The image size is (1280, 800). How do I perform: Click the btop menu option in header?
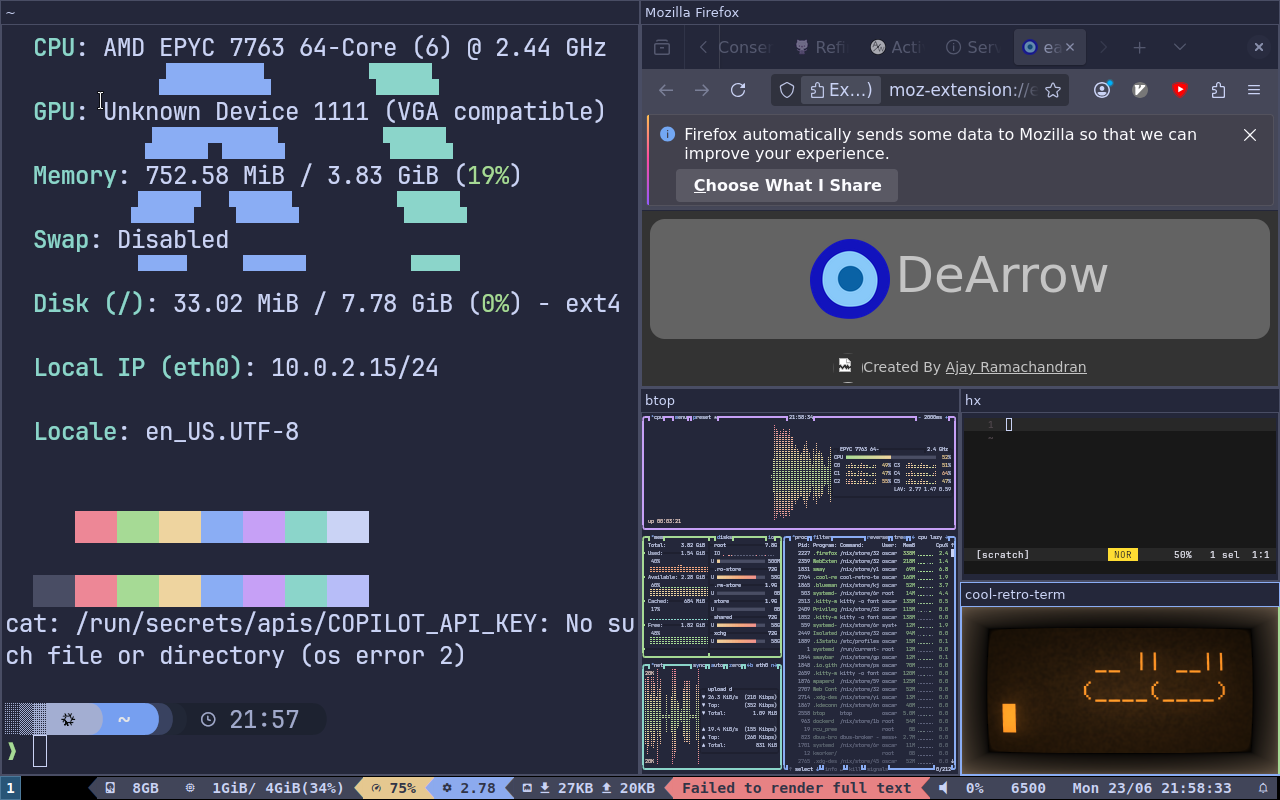680,417
